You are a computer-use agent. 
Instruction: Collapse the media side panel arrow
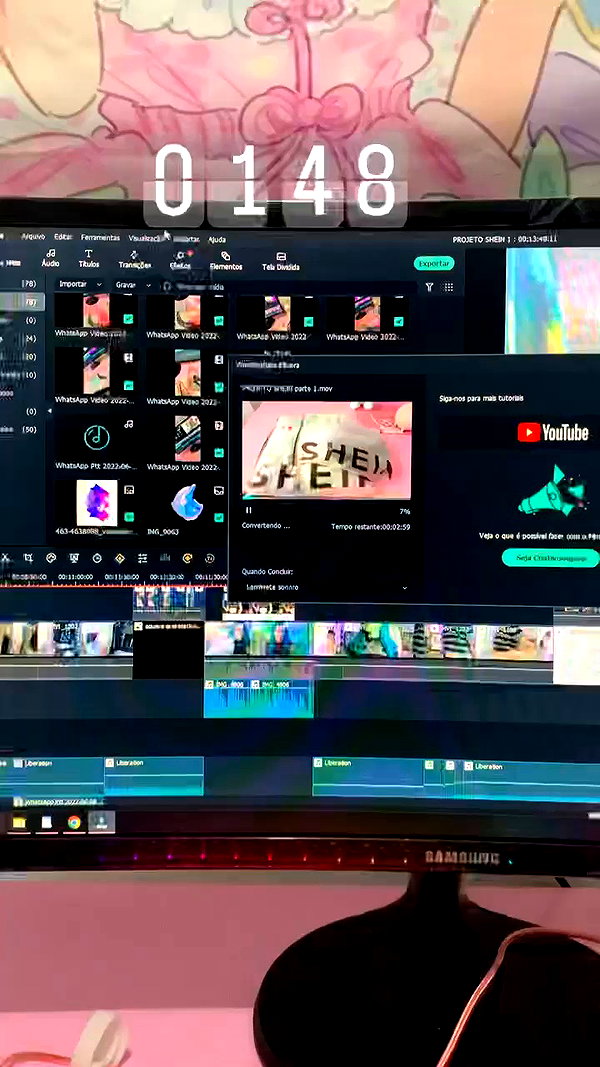49,411
